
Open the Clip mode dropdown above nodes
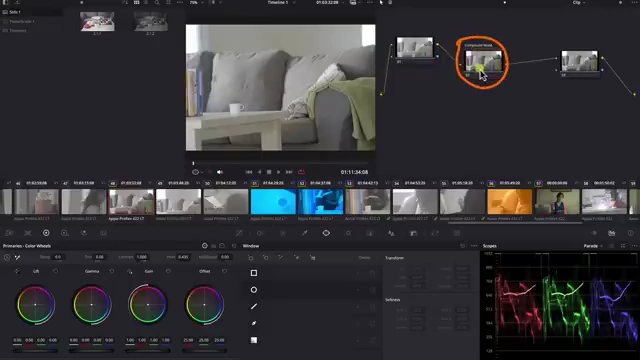(x=579, y=2)
